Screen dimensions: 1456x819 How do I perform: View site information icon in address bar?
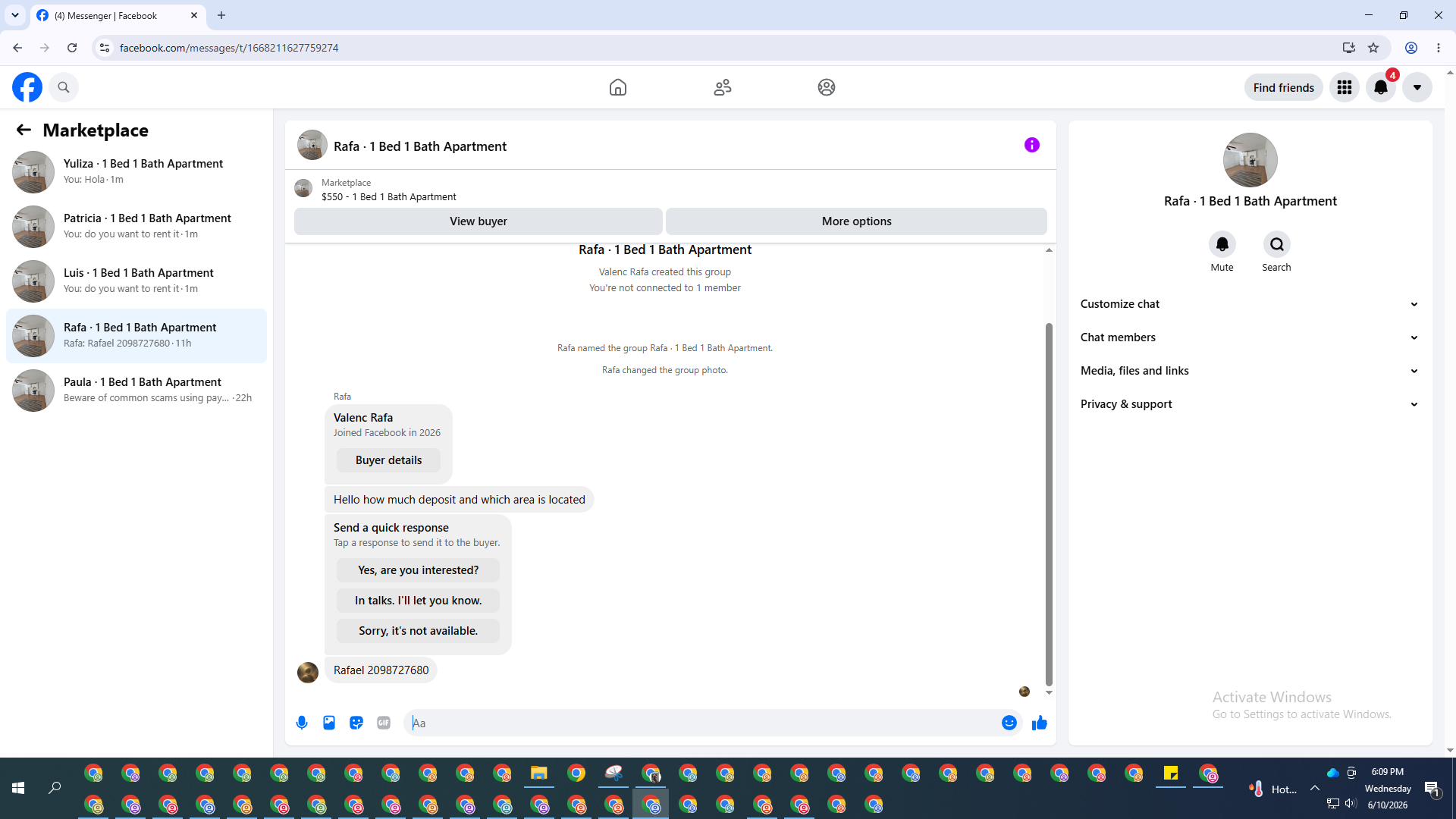[x=105, y=48]
